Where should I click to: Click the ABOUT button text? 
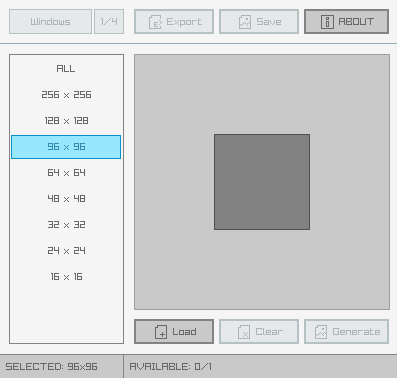356,22
